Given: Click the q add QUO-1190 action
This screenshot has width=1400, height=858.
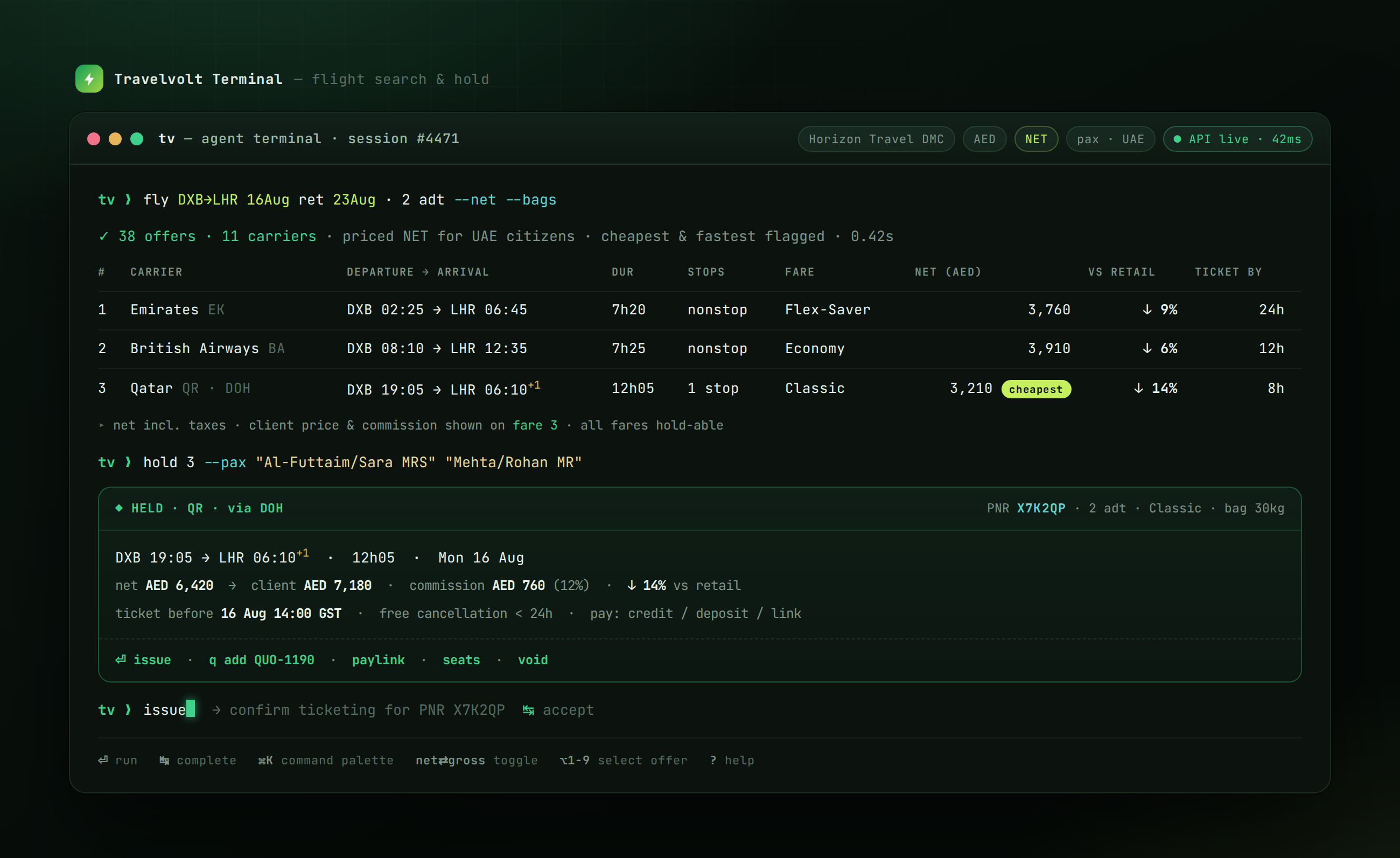Looking at the screenshot, I should tap(261, 660).
